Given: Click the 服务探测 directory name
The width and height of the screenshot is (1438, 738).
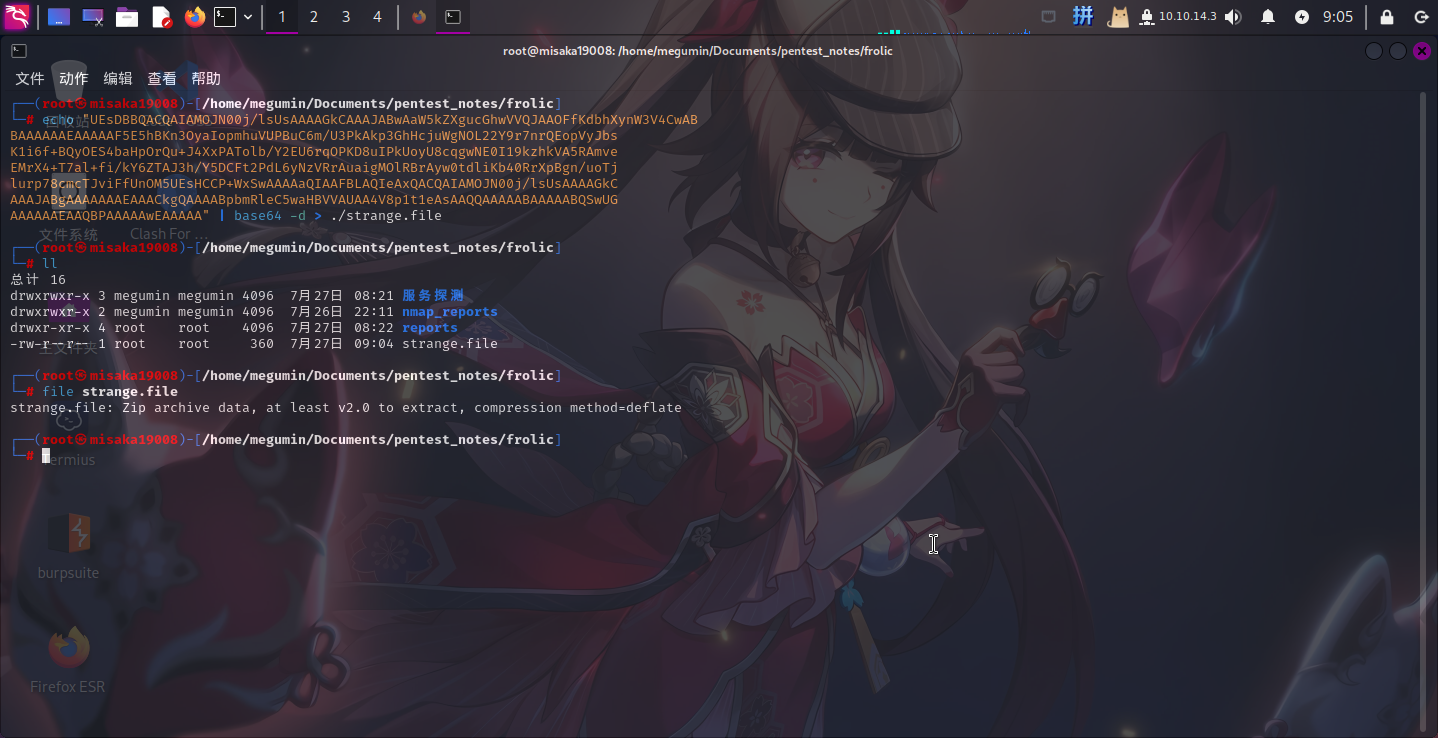Looking at the screenshot, I should pyautogui.click(x=433, y=295).
